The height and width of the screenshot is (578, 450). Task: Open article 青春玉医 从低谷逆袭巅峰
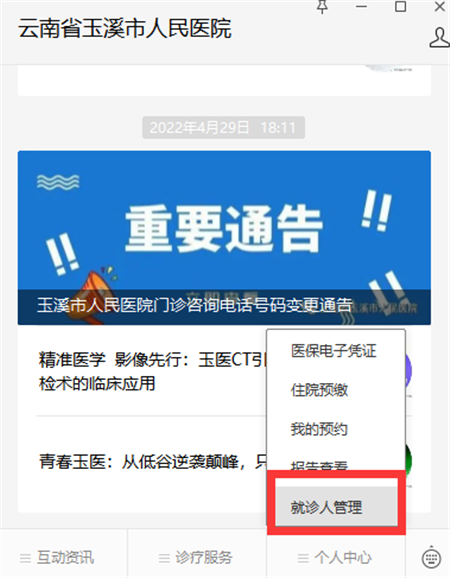coord(153,462)
